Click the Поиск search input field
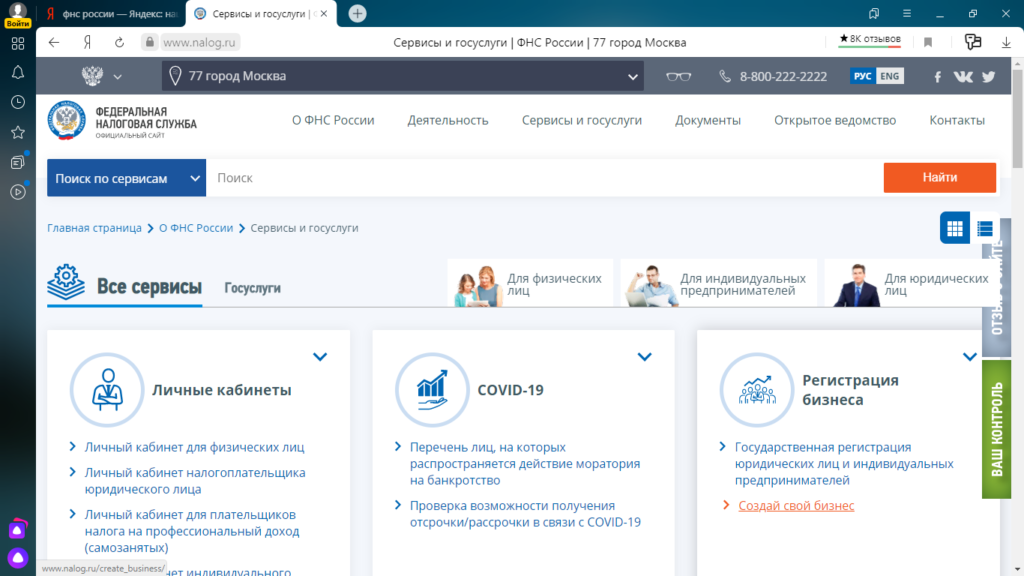The width and height of the screenshot is (1024, 576). (545, 178)
